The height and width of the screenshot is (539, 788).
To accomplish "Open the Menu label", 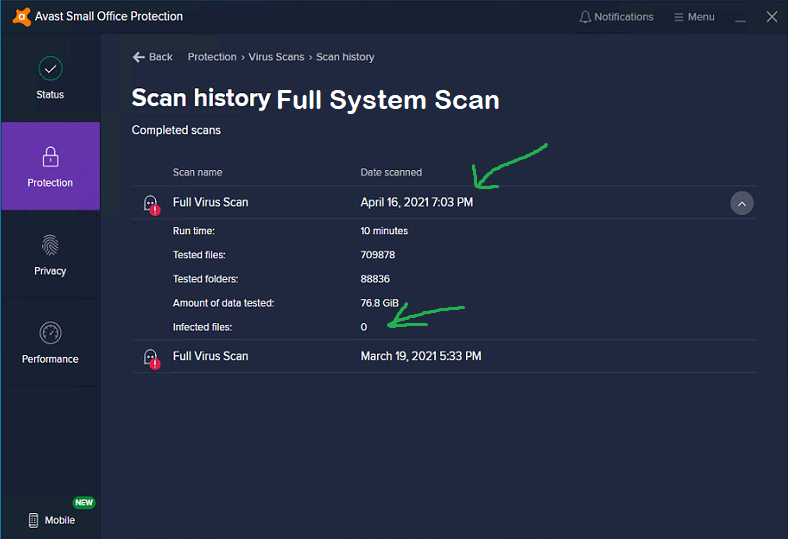I will click(701, 17).
